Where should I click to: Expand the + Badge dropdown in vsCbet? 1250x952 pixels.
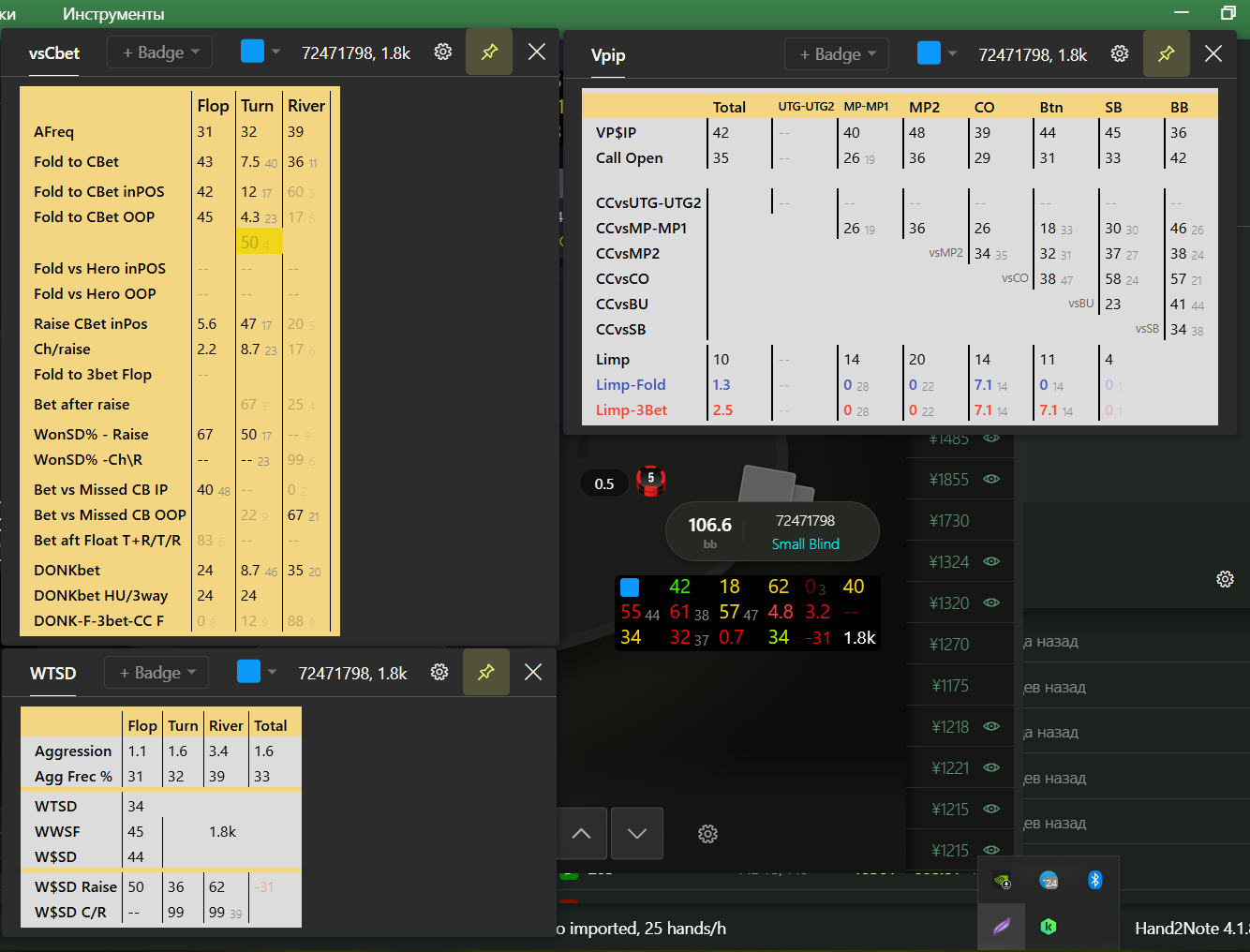coord(160,52)
